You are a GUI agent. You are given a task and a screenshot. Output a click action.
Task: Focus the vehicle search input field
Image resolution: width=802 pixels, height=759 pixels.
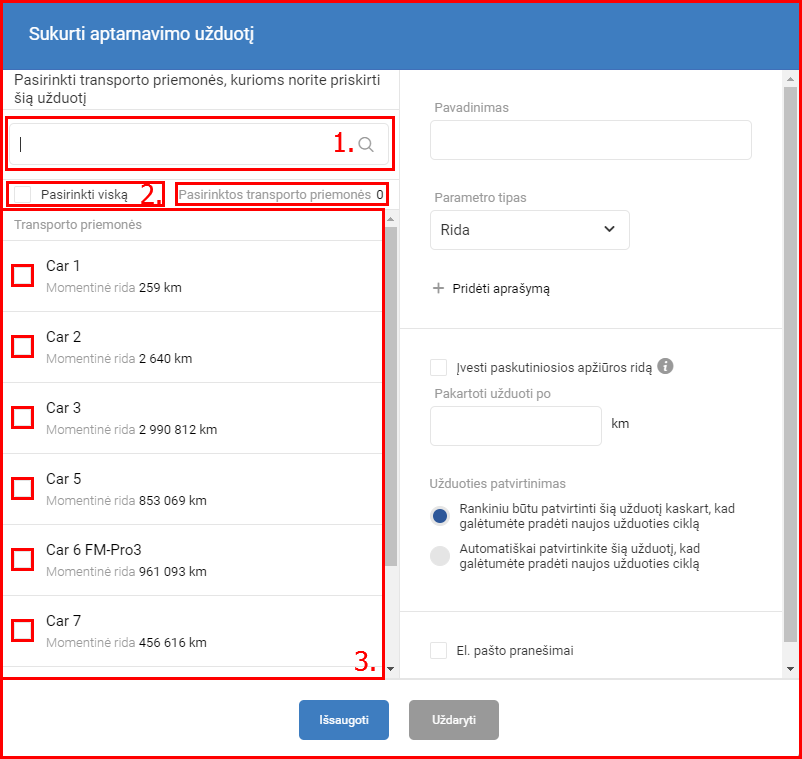click(x=180, y=145)
